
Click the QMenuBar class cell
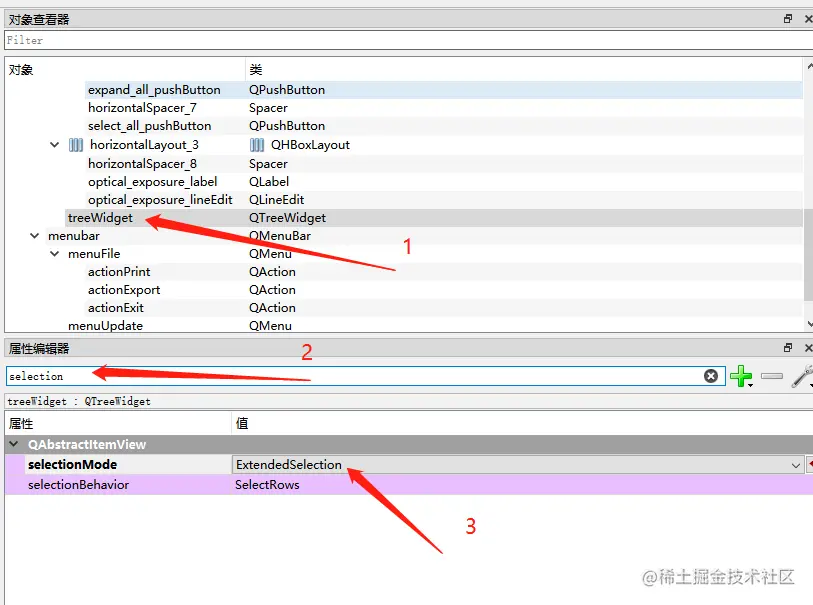(x=279, y=236)
